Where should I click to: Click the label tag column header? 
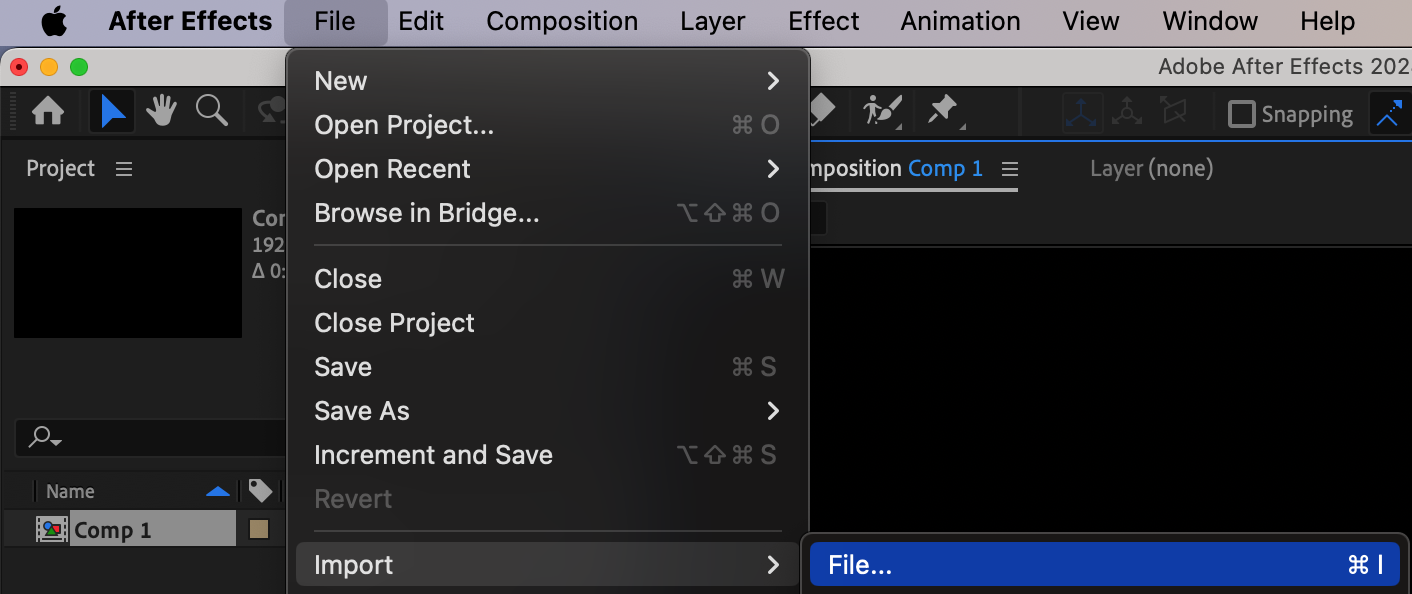pos(261,490)
